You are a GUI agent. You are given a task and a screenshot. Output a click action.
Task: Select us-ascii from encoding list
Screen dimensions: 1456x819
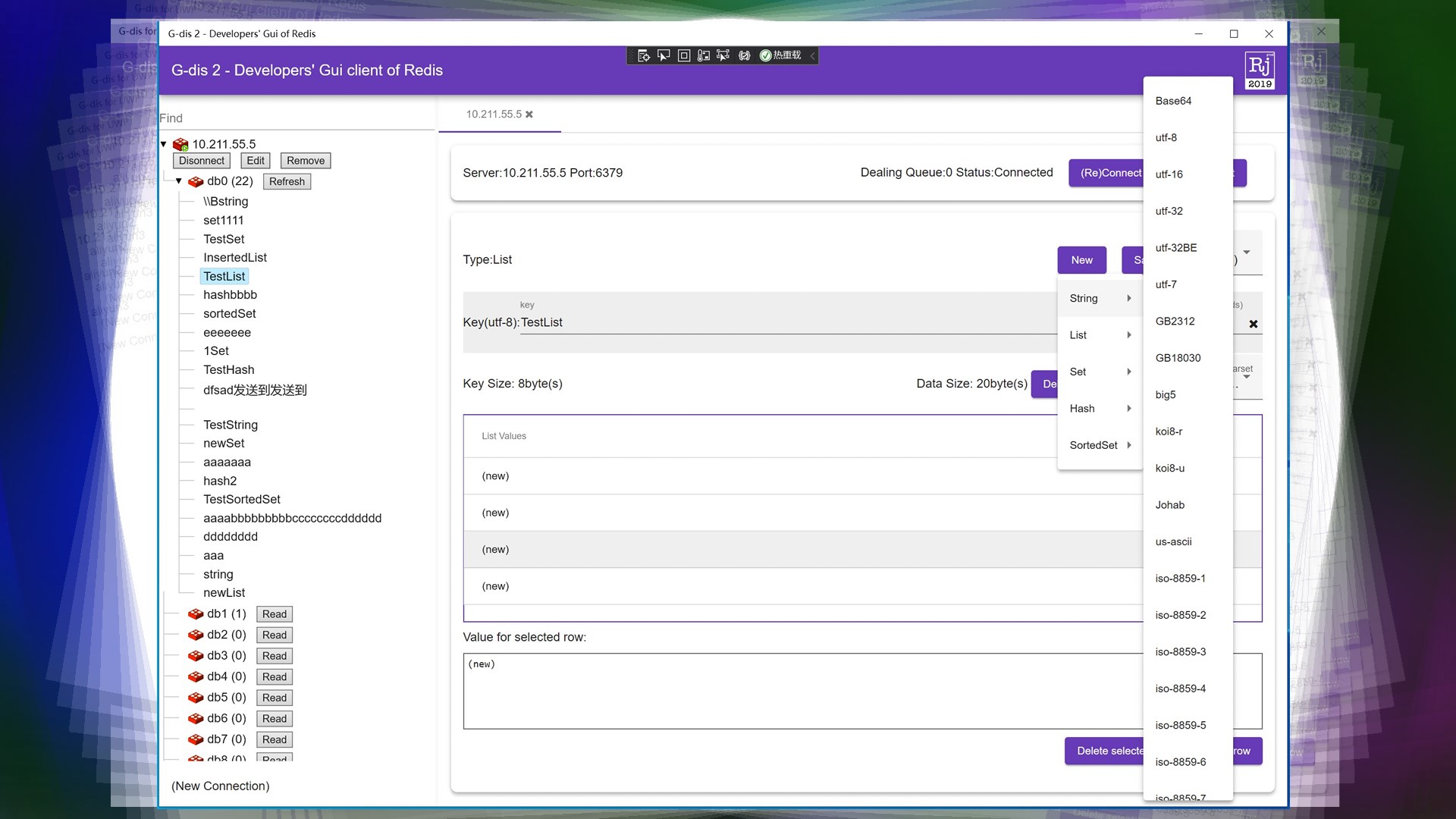click(x=1188, y=542)
